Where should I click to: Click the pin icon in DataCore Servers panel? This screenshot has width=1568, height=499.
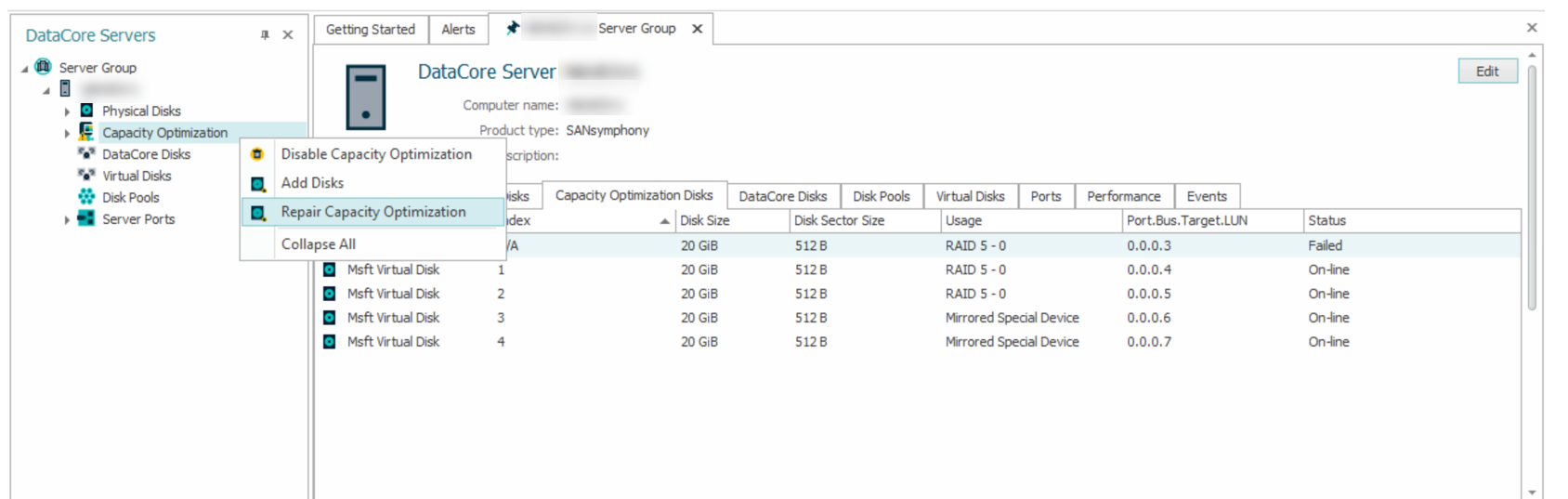click(265, 35)
